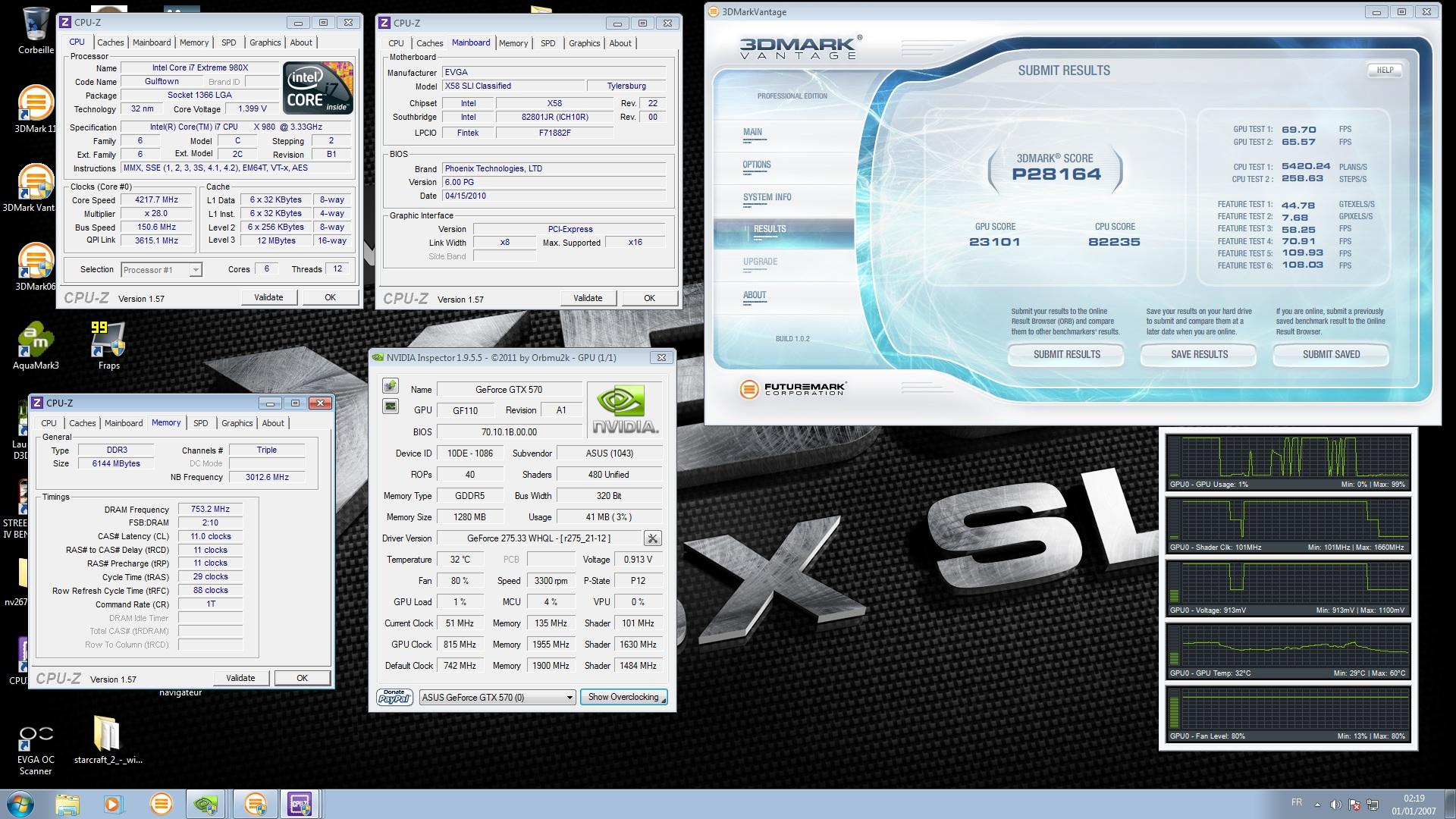
Task: Open the ASUS GeForce GTX 570 GPU dropdown
Action: pyautogui.click(x=497, y=697)
